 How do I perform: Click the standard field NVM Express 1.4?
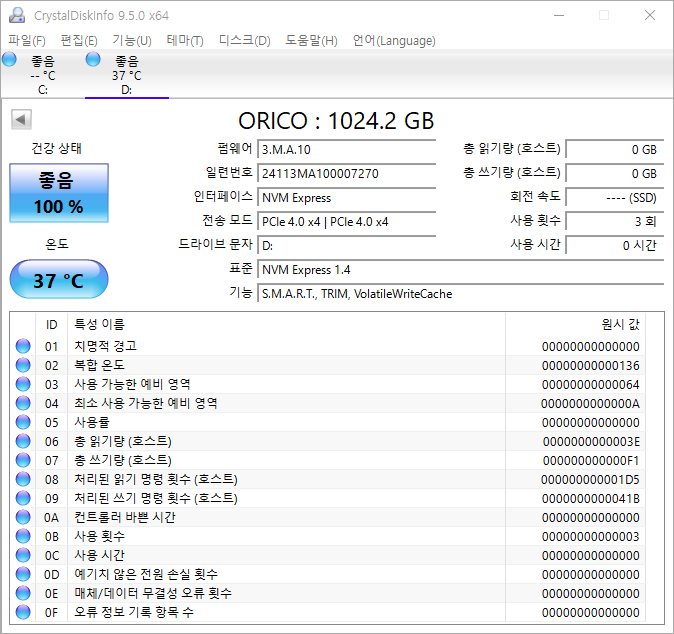461,270
